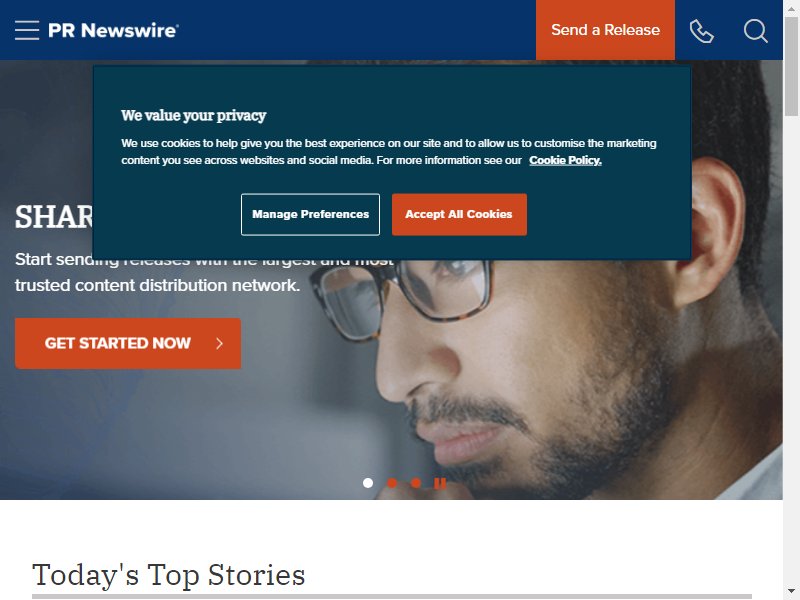This screenshot has height=600, width=800.
Task: Open the phone contact icon
Action: [x=702, y=31]
